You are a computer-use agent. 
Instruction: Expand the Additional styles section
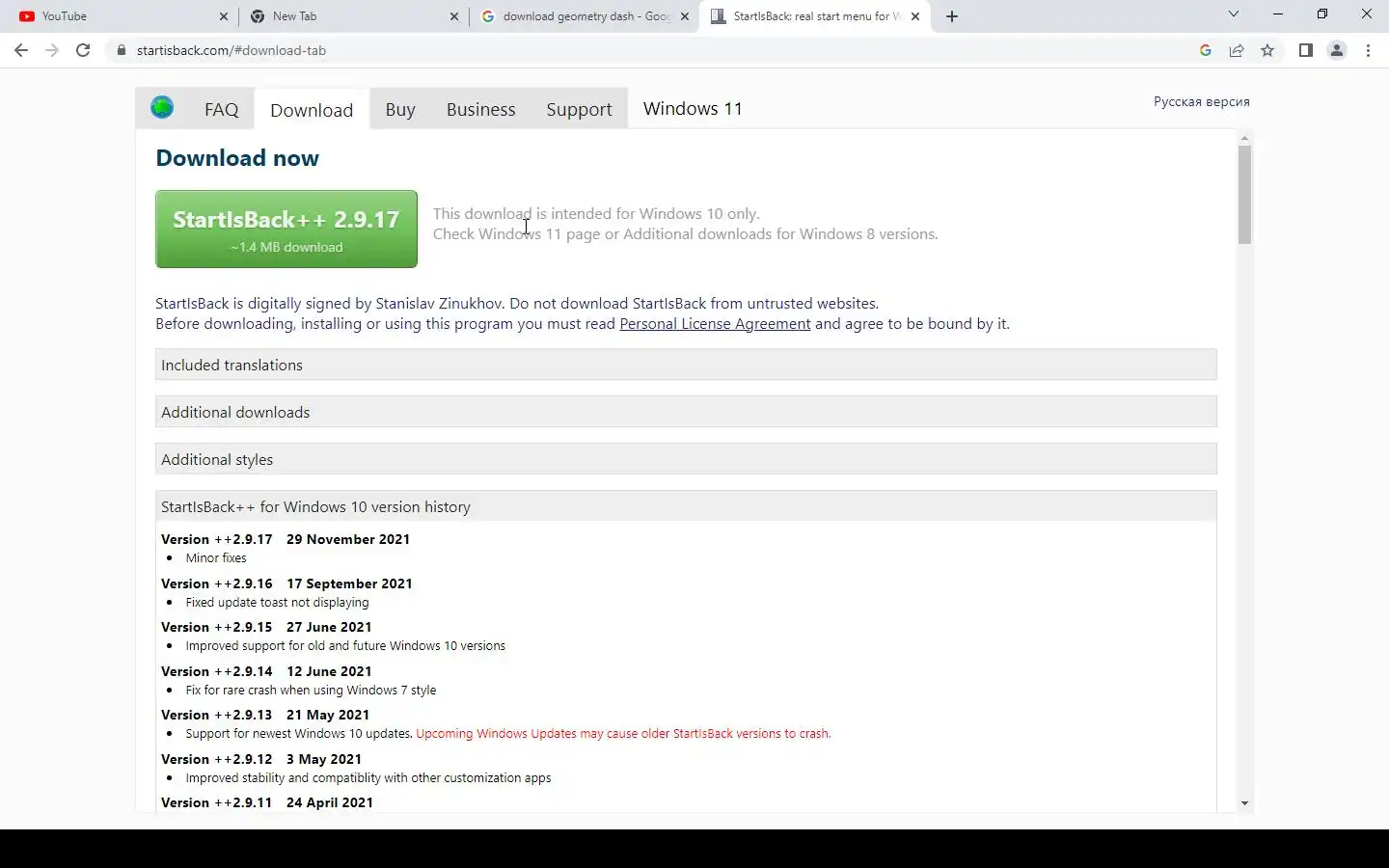coord(686,459)
